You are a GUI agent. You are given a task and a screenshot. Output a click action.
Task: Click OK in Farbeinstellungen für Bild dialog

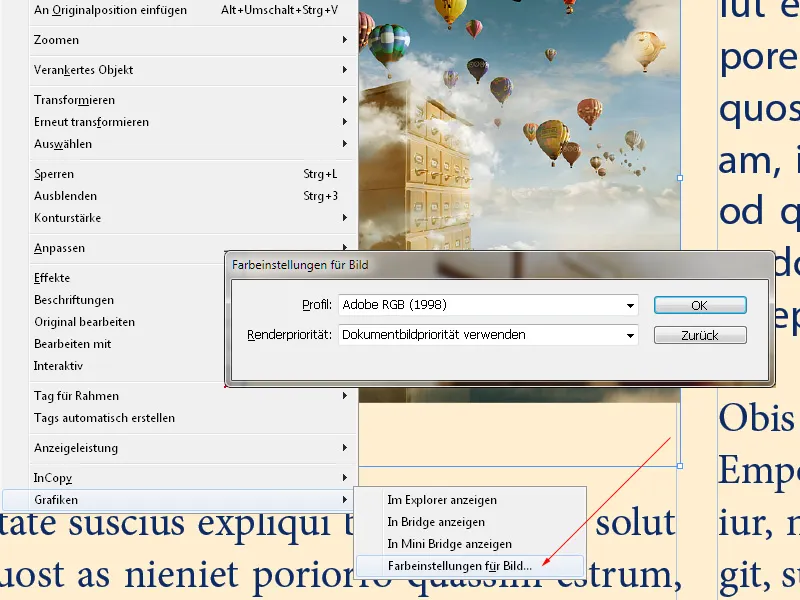(x=700, y=305)
